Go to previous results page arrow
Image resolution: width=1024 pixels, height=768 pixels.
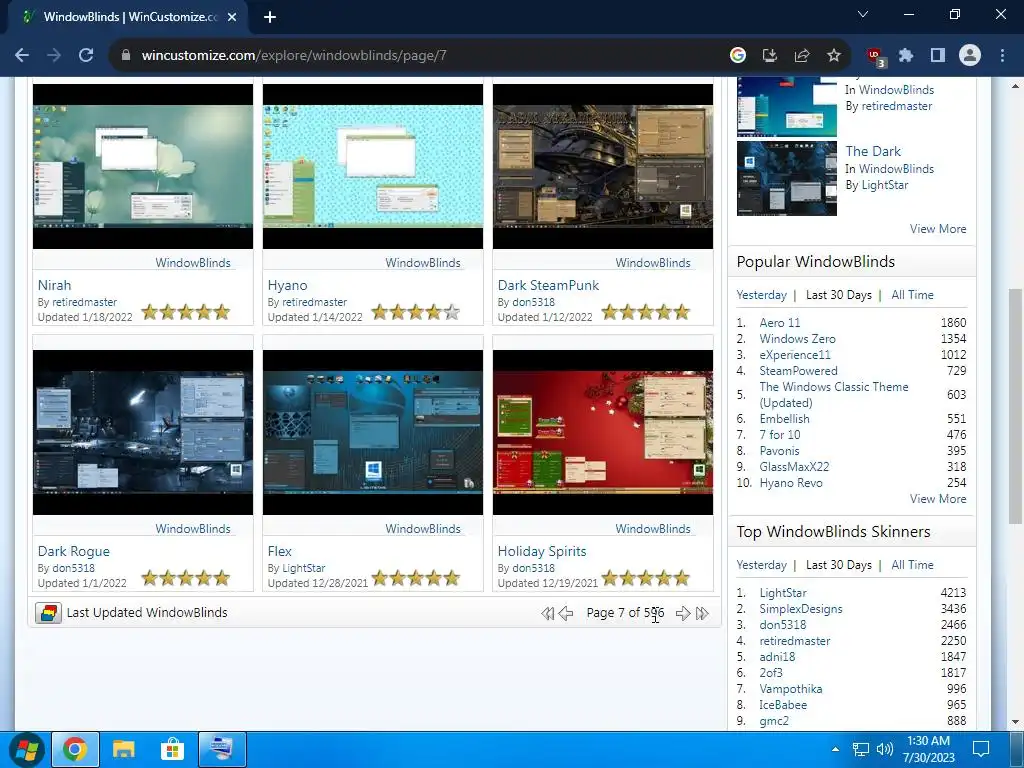[566, 613]
